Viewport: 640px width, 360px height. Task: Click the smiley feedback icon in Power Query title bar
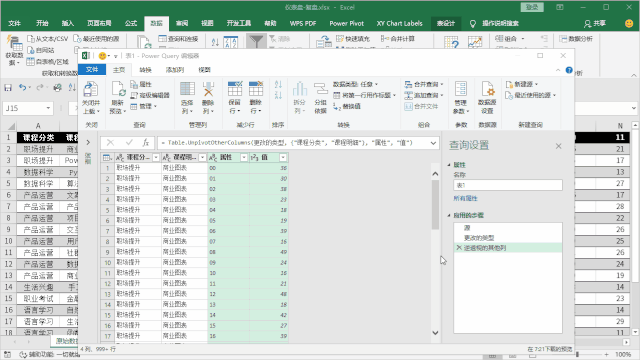tap(102, 56)
